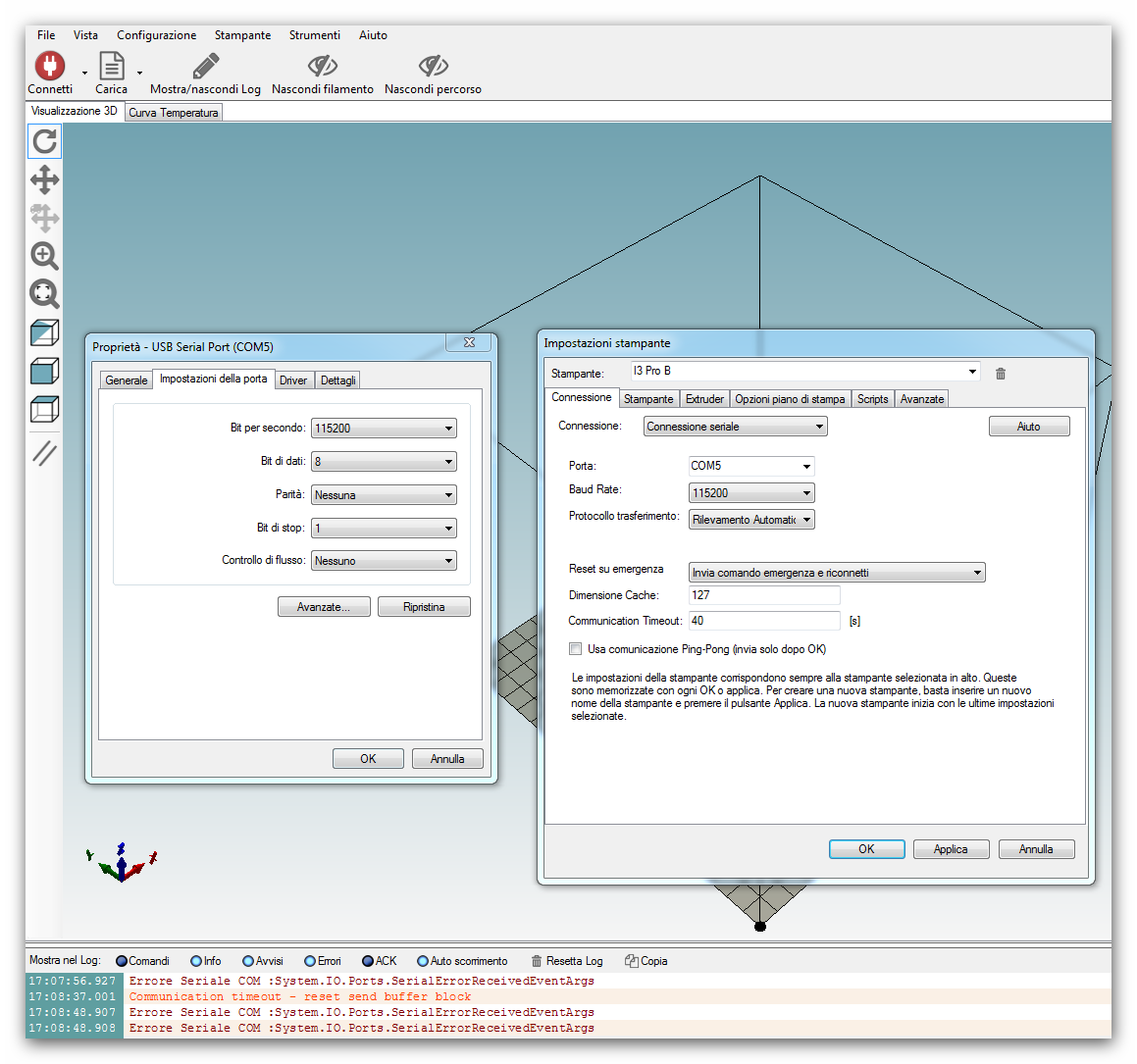Open the Strumenti menu
Image resolution: width=1137 pixels, height=1064 pixels.
point(314,35)
